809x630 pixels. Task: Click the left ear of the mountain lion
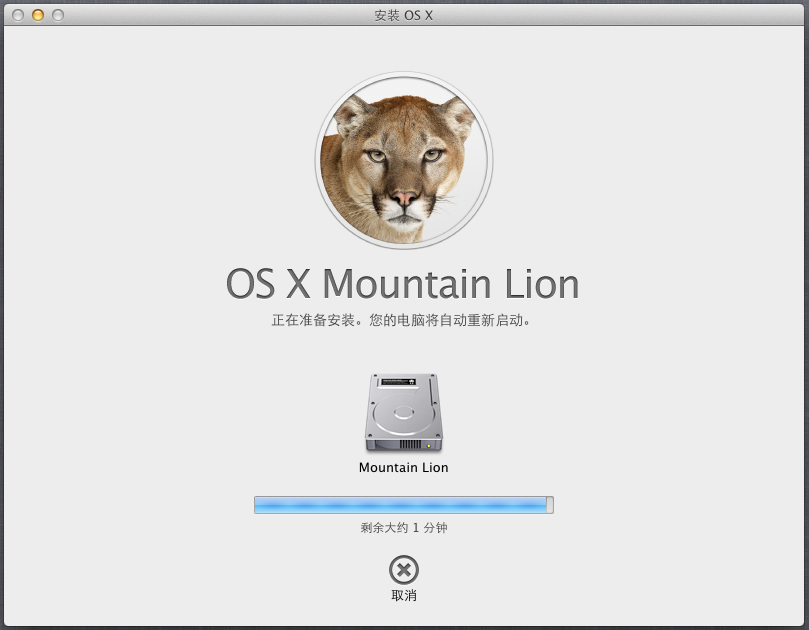352,115
